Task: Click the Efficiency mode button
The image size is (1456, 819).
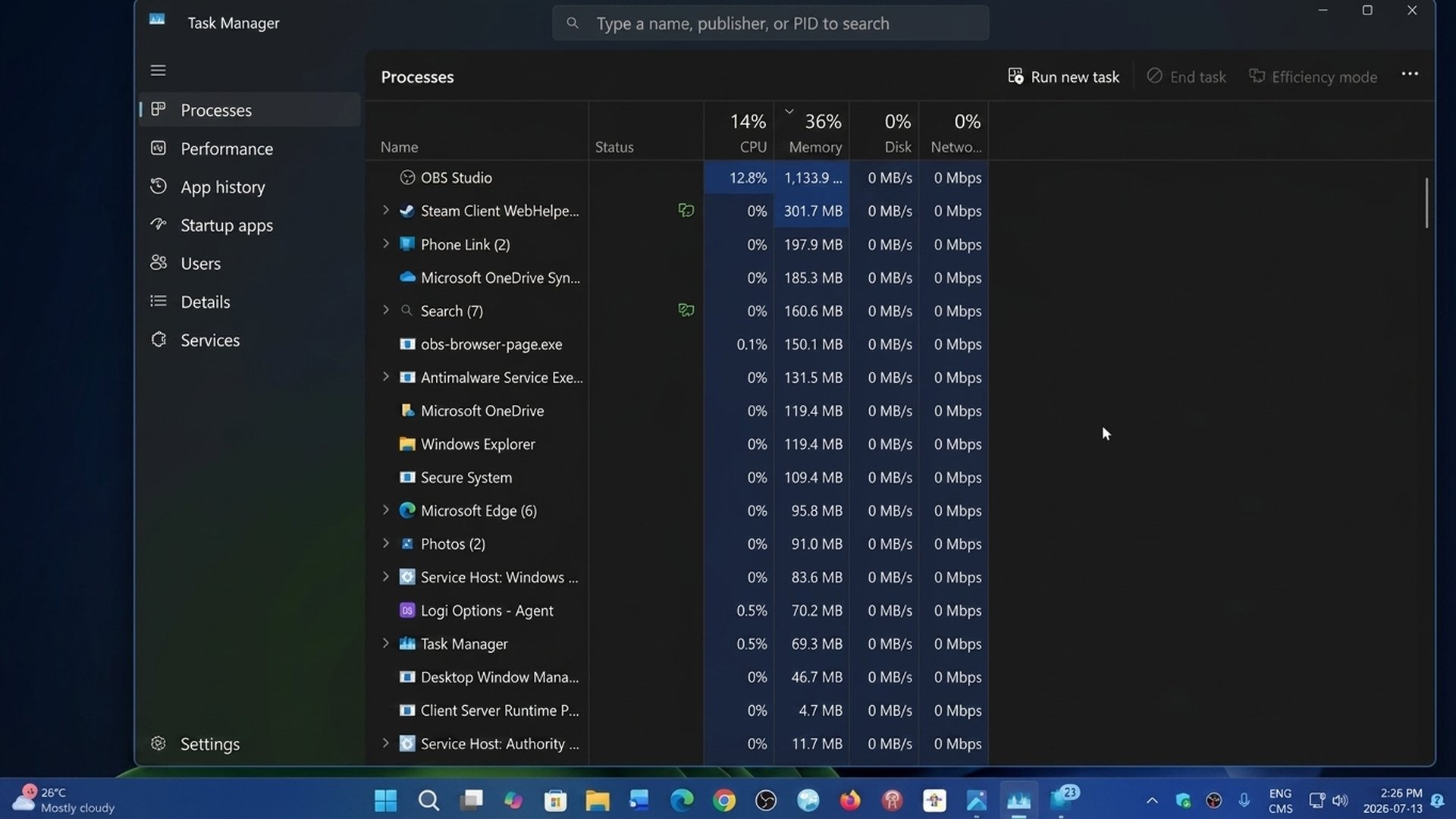Action: coord(1313,77)
